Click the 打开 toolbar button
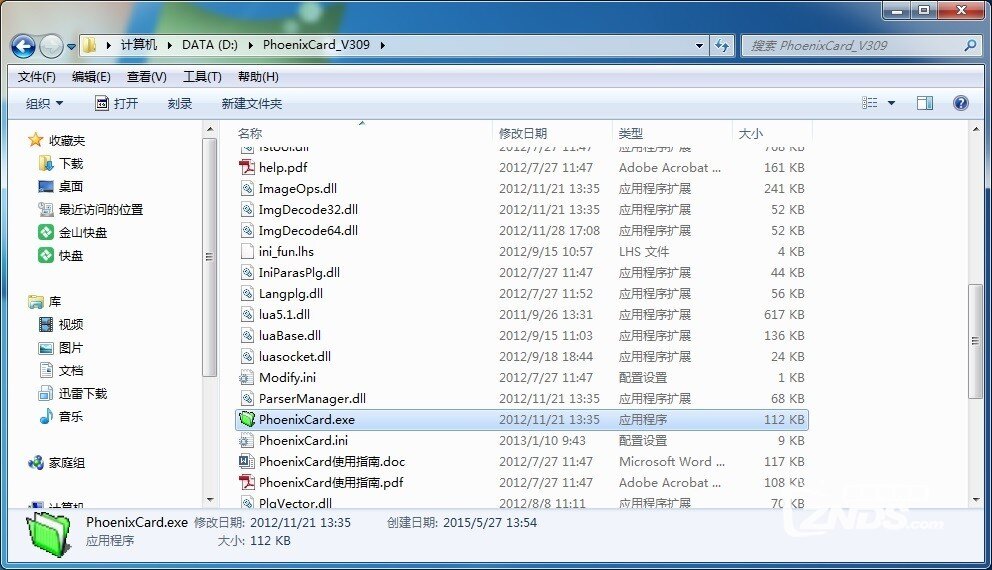Image resolution: width=992 pixels, height=570 pixels. [x=116, y=103]
